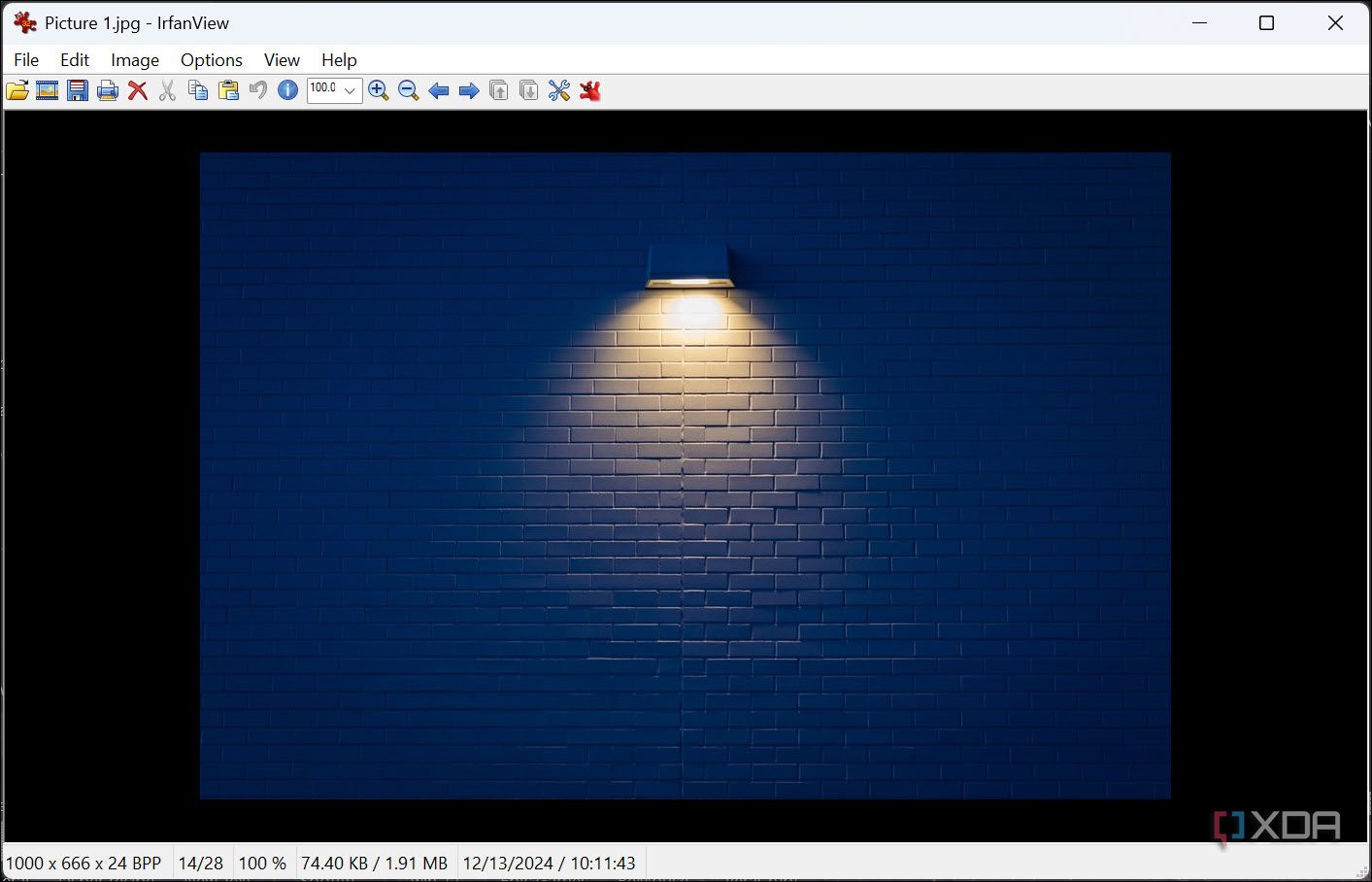Open a file with the folder icon
This screenshot has width=1372, height=882.
coord(17,91)
